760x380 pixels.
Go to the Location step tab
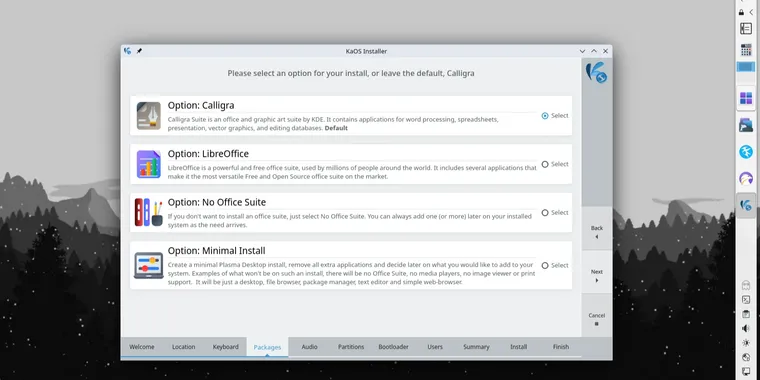(184, 347)
